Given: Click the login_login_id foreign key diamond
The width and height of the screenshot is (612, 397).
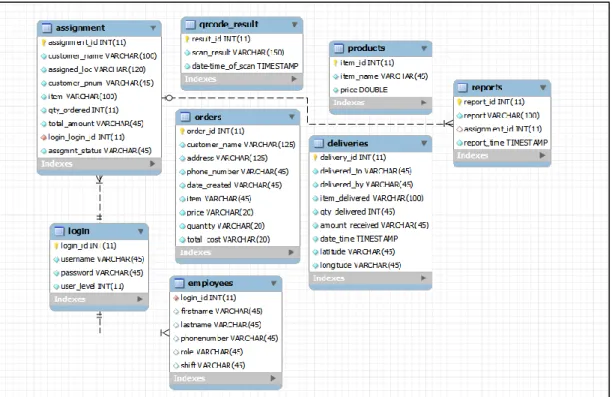Looking at the screenshot, I should [44, 137].
